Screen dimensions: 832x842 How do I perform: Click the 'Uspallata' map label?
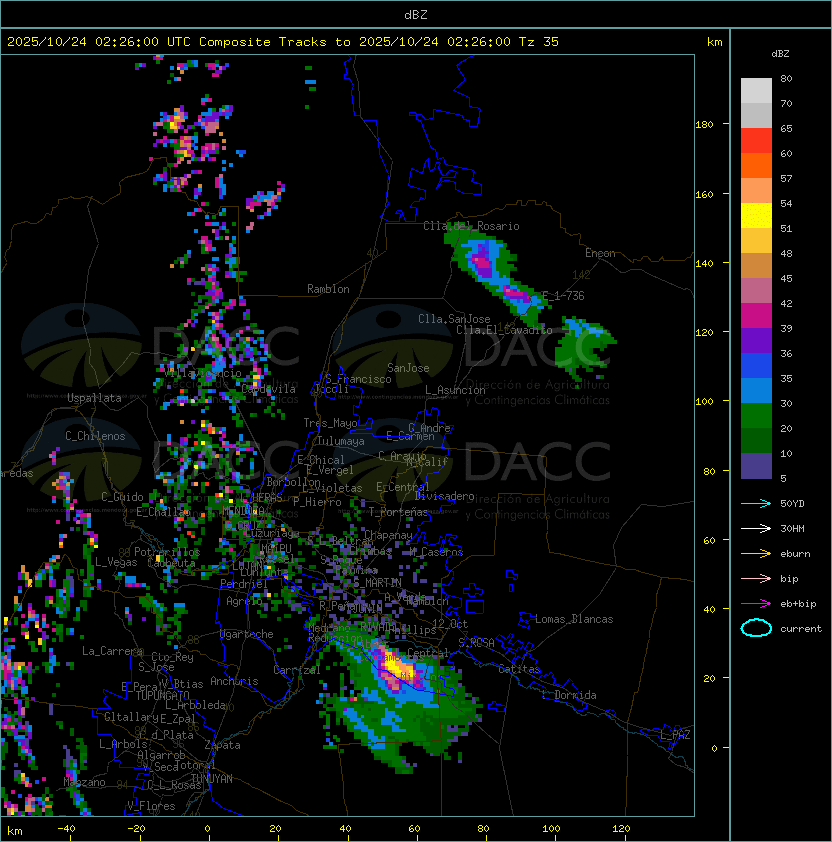94,398
